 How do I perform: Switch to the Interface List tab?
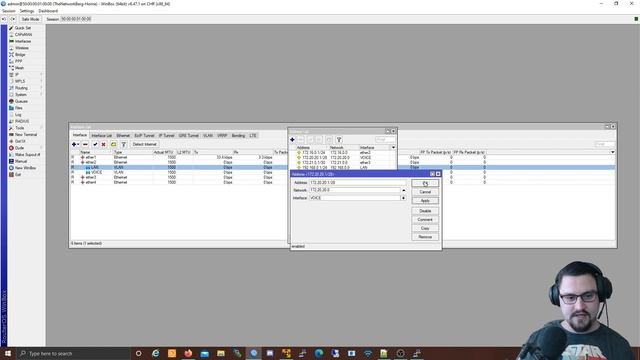pos(101,135)
